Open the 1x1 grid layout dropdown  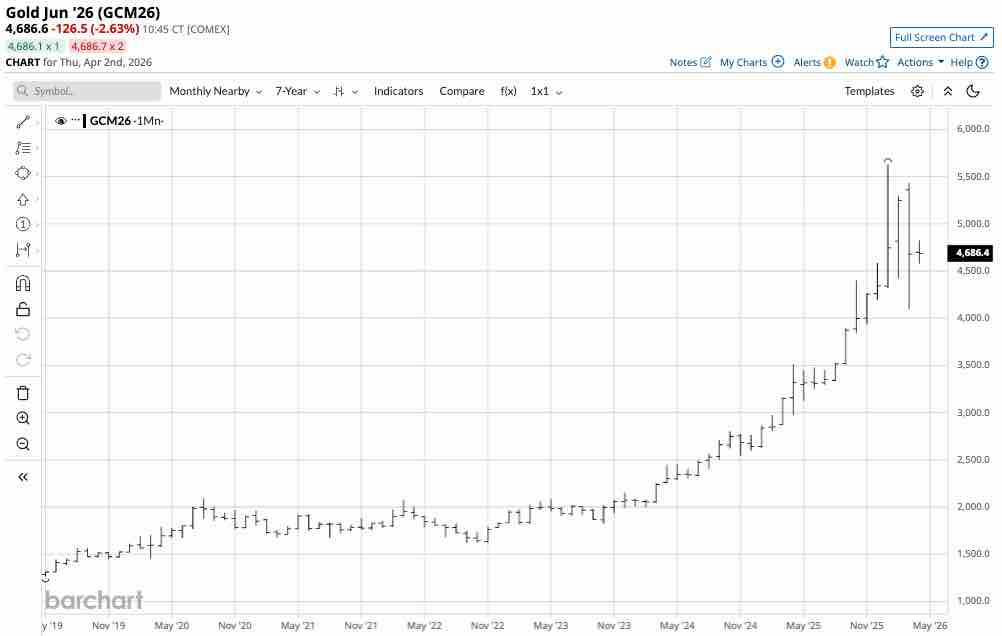tap(545, 91)
